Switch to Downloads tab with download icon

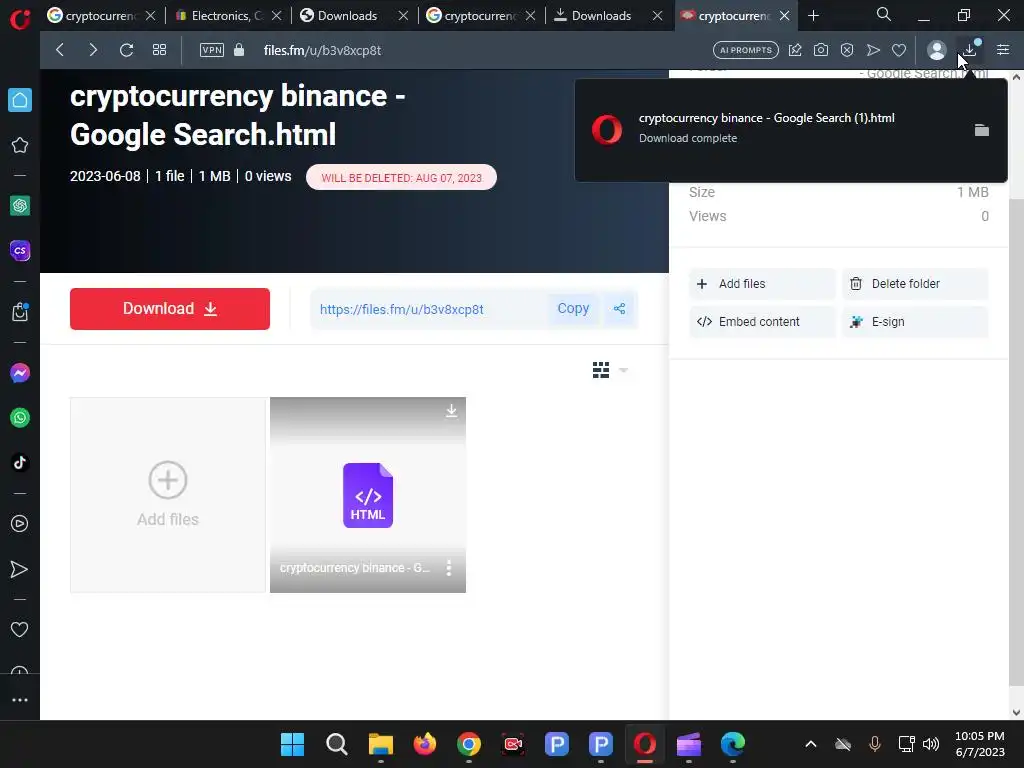[x=600, y=16]
